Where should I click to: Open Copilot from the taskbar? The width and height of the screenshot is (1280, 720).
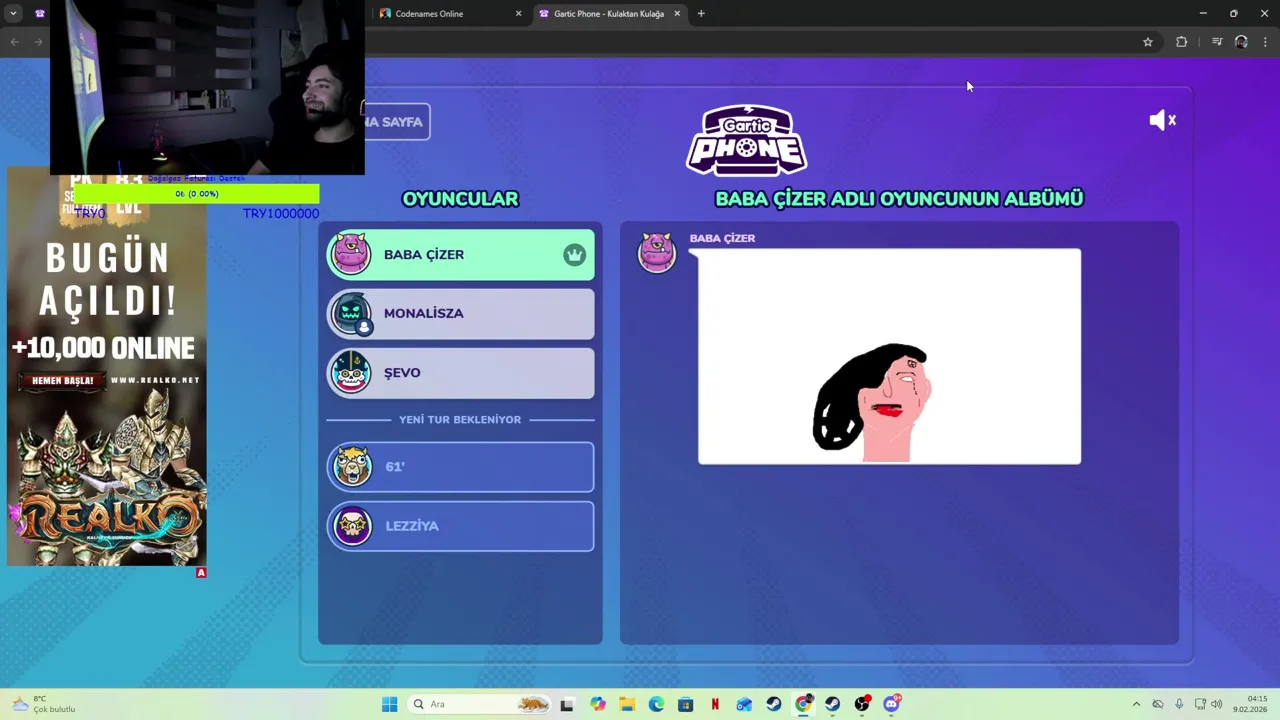click(x=597, y=704)
